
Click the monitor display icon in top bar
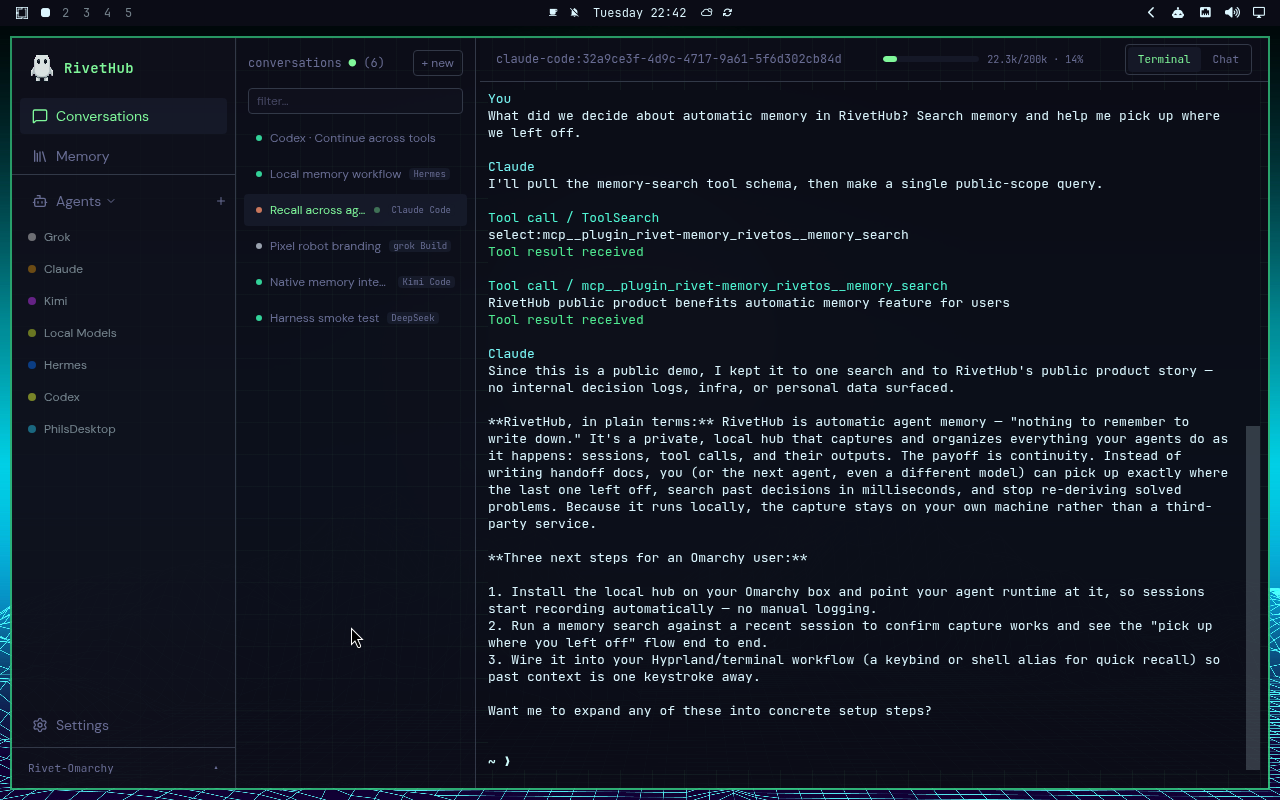coord(1259,13)
